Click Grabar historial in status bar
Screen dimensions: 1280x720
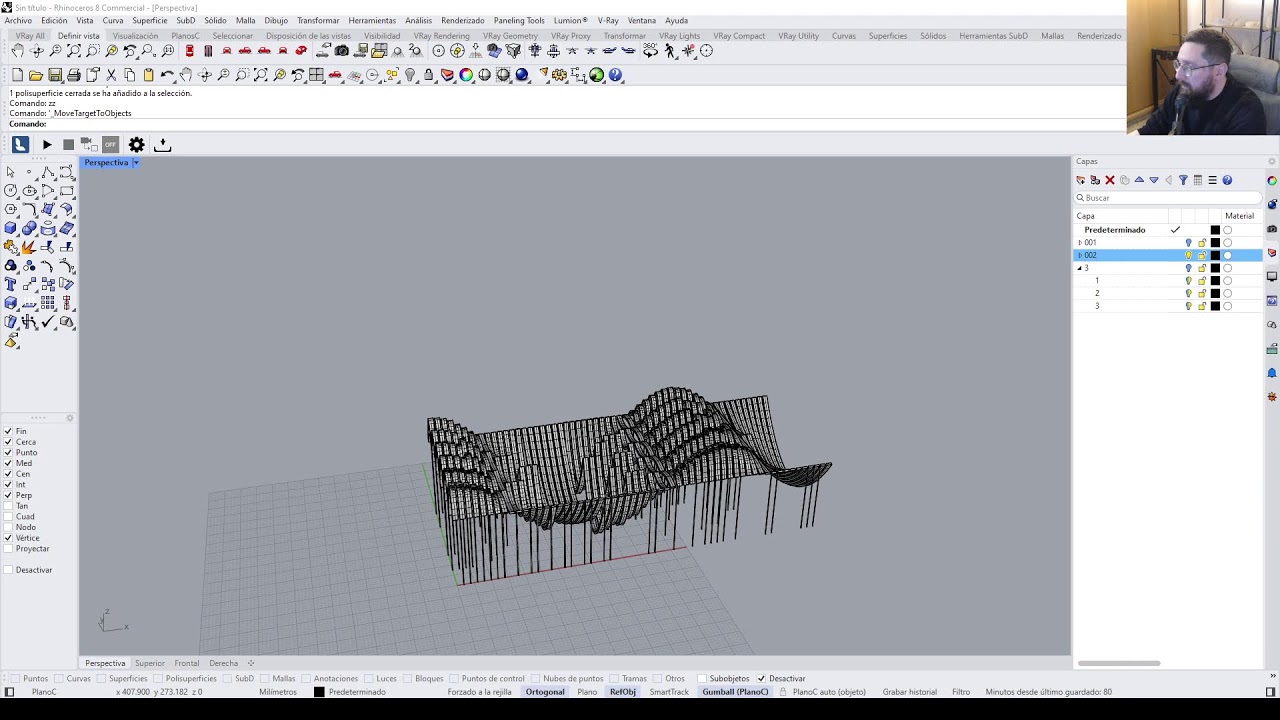(910, 692)
